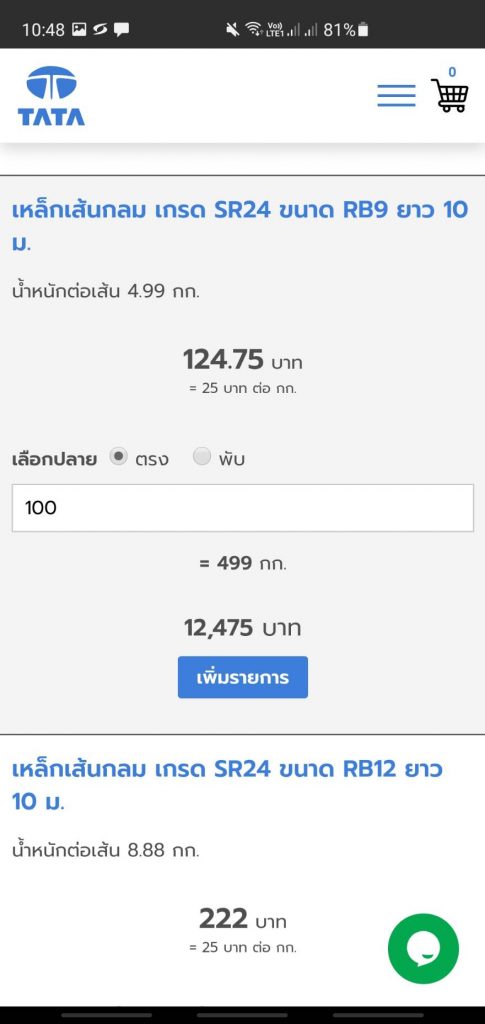485x1024 pixels.
Task: Tap the clock time in status bar
Action: point(43,29)
